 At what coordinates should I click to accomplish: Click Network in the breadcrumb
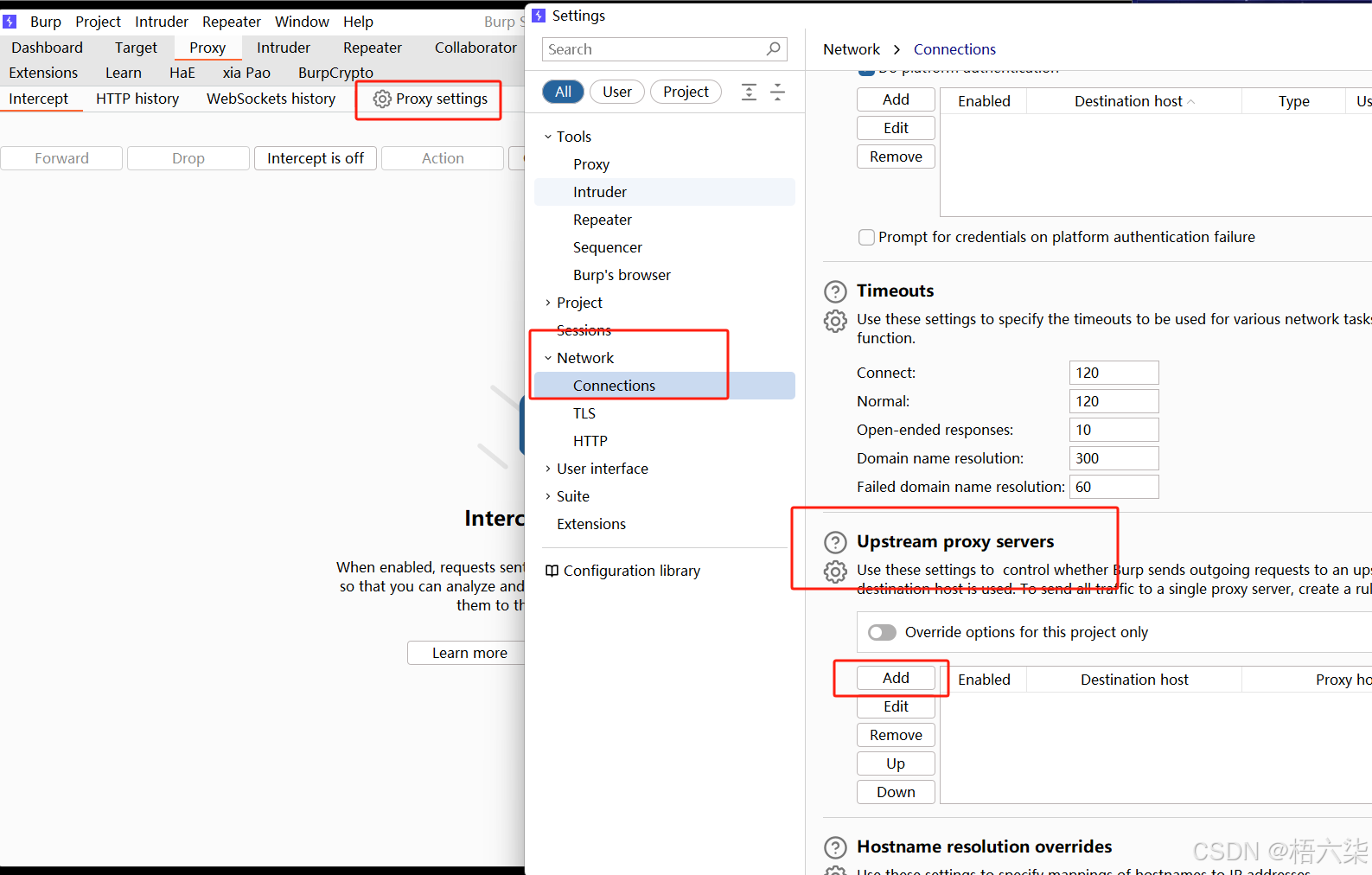[852, 49]
